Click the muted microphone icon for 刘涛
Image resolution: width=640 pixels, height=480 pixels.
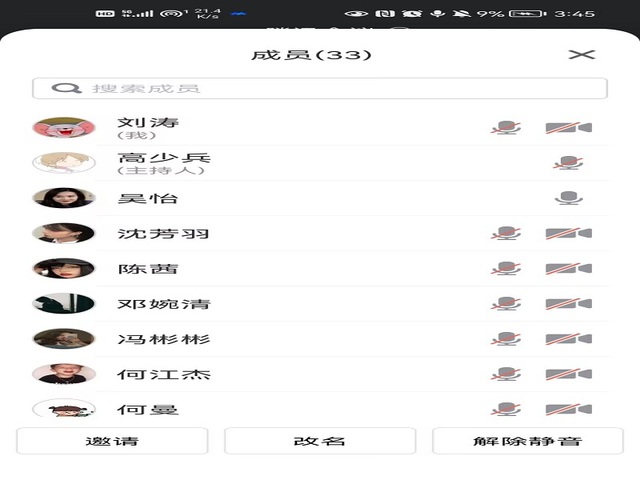[x=506, y=128]
